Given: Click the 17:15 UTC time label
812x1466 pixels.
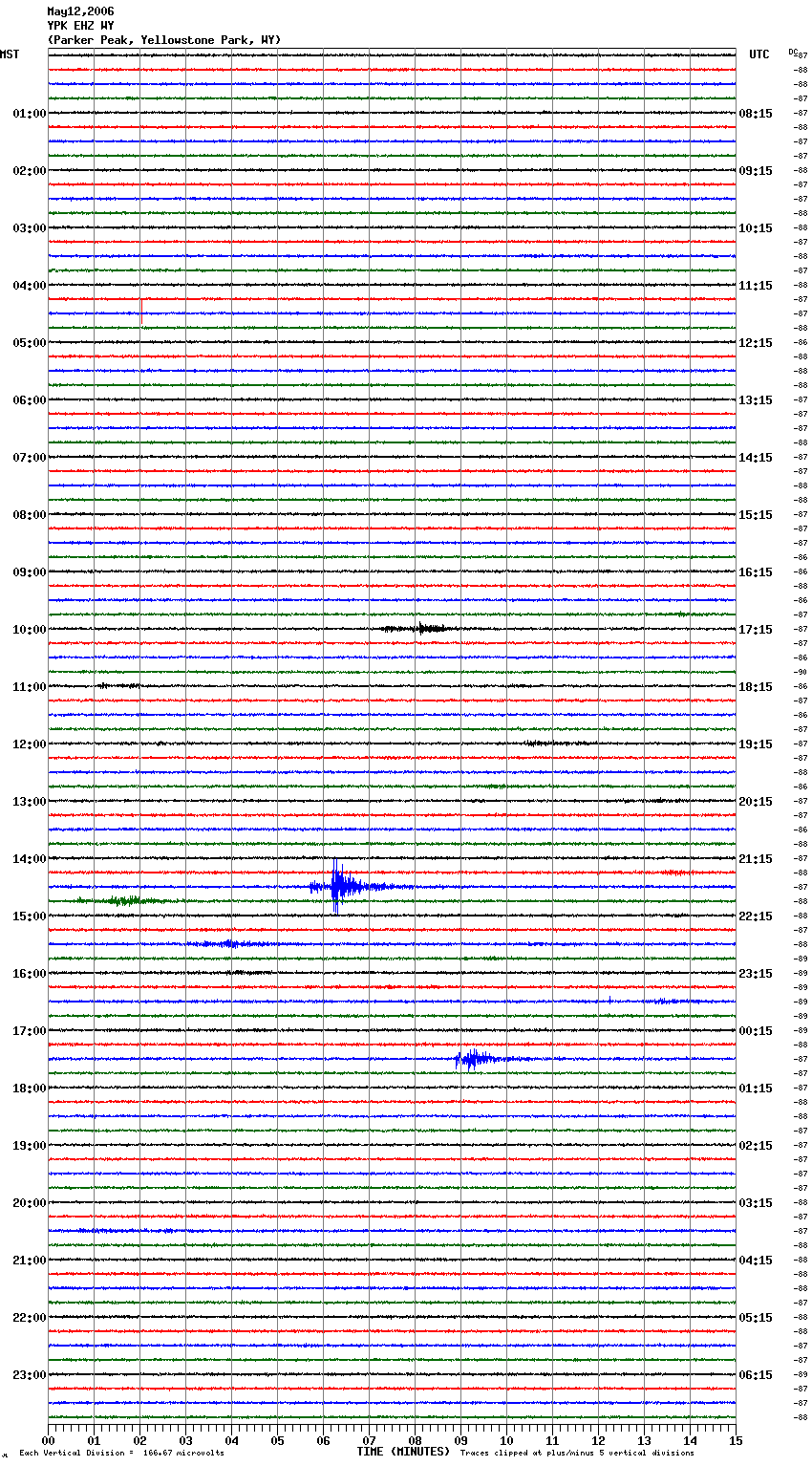Looking at the screenshot, I should coord(756,630).
